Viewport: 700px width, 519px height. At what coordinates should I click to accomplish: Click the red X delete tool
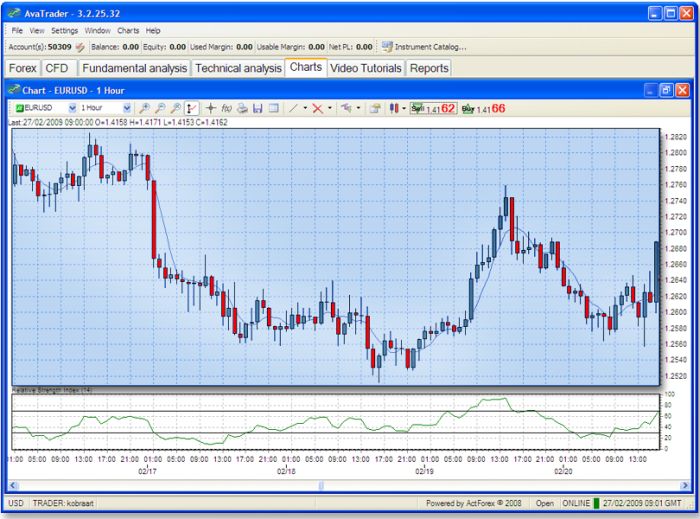click(318, 108)
